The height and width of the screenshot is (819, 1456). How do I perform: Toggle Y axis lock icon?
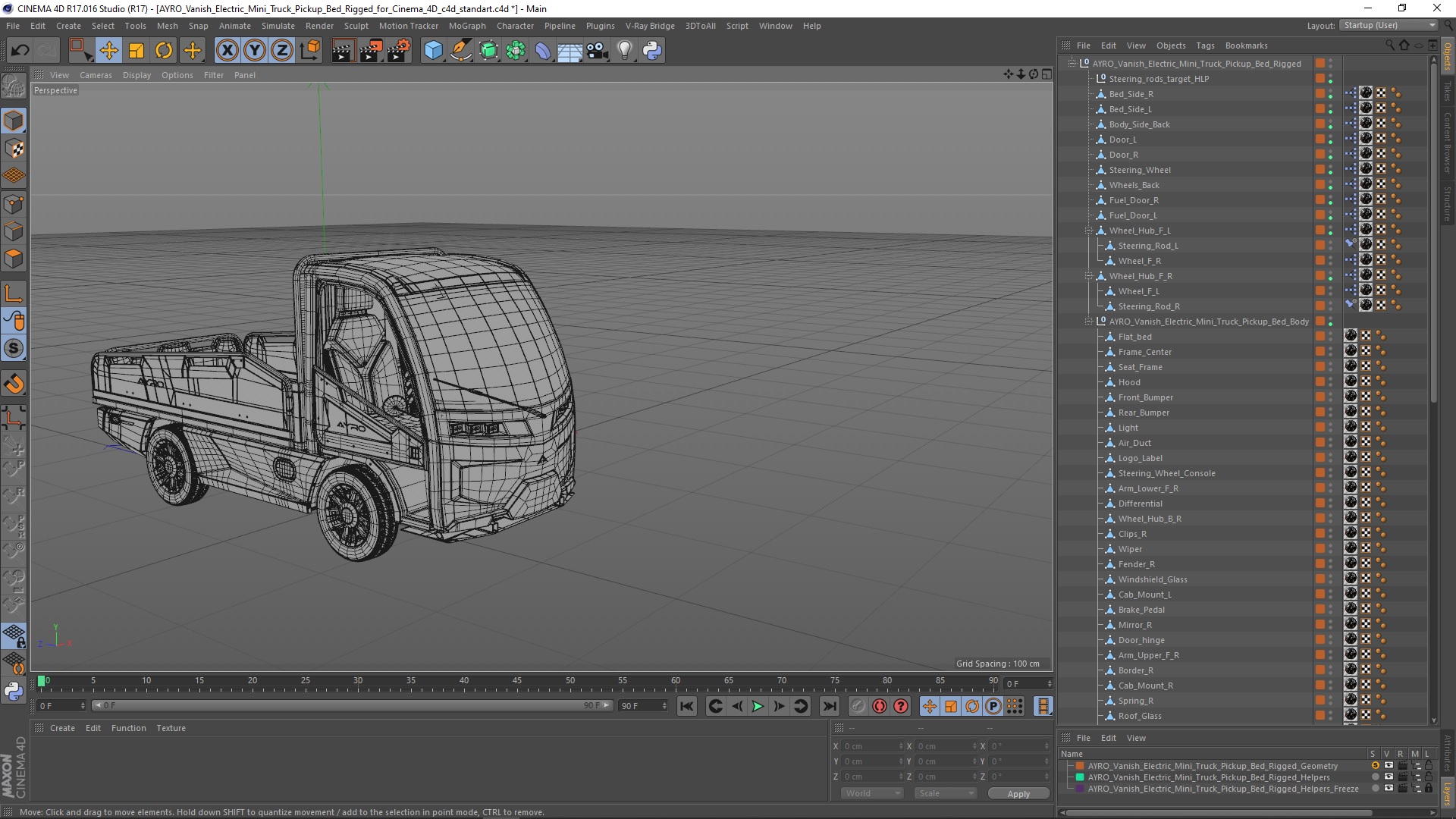pyautogui.click(x=255, y=51)
